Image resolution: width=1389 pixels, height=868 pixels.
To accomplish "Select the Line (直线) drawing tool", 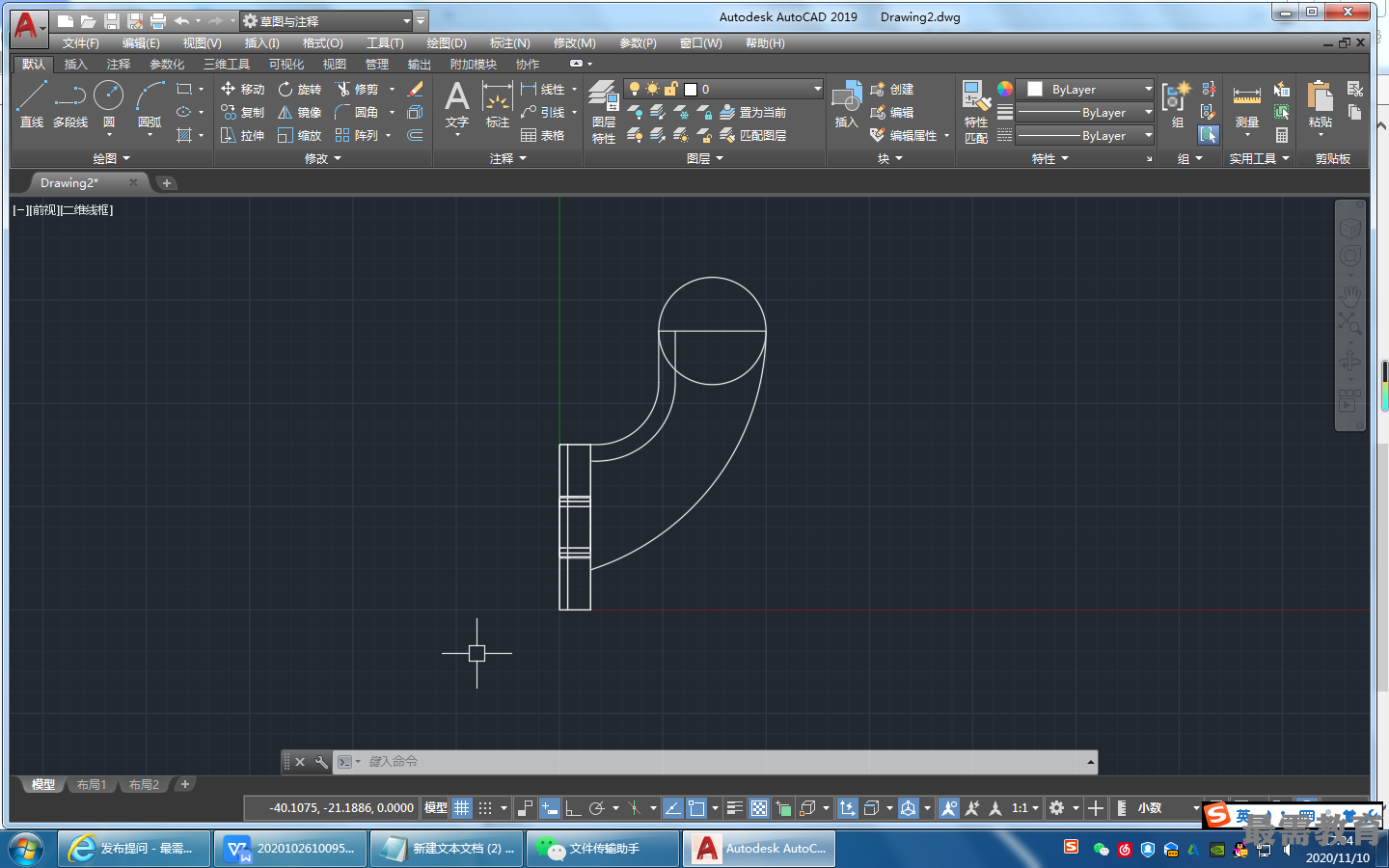I will [31, 104].
